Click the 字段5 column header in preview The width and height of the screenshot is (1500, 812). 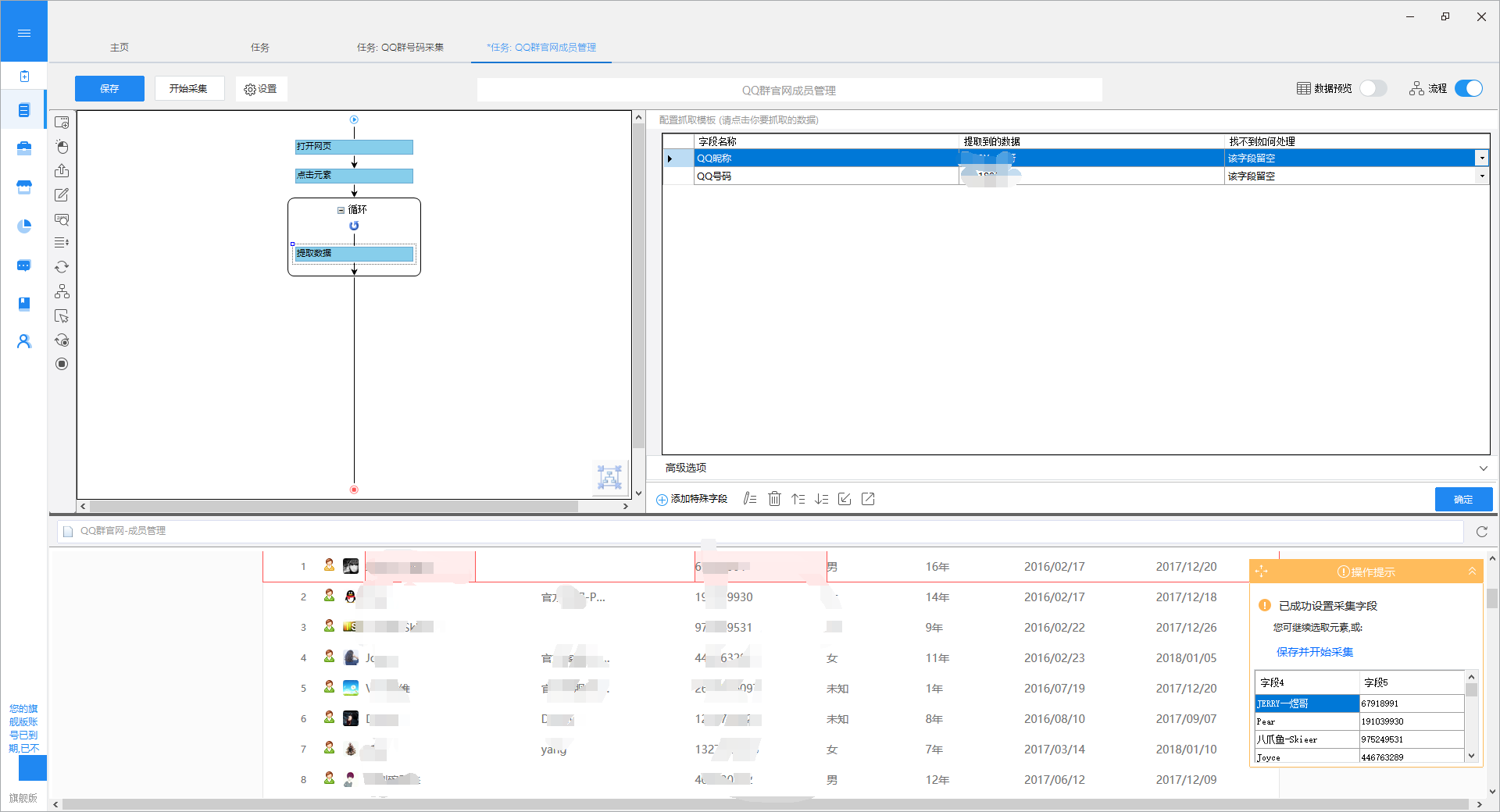click(x=1412, y=682)
